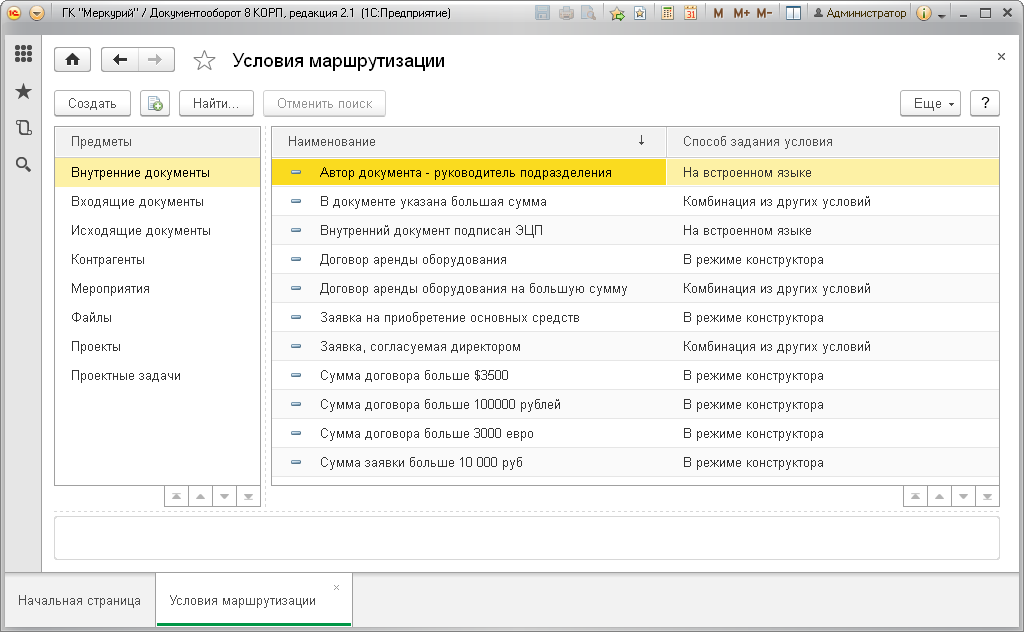This screenshot has width=1024, height=632.
Task: Add this page to favorites star outline
Action: click(204, 61)
